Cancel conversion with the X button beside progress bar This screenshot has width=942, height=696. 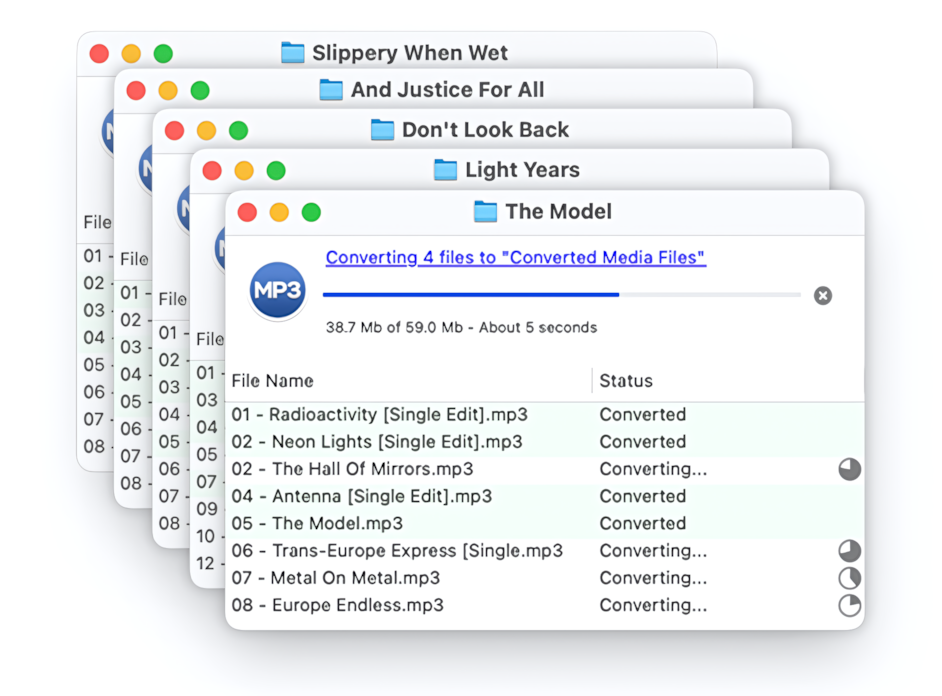coord(822,295)
